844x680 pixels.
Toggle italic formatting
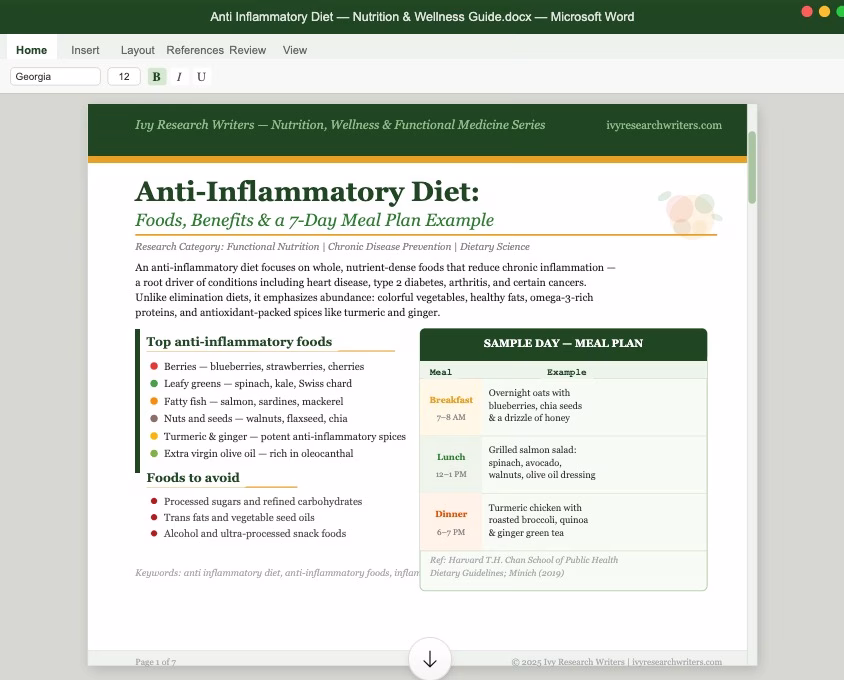point(179,76)
